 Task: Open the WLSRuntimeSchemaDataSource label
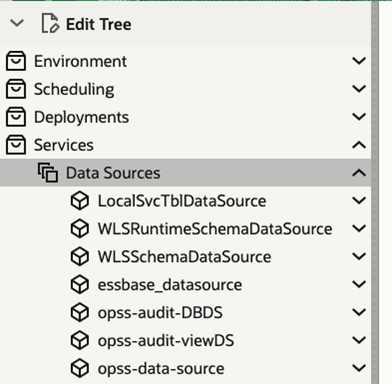[215, 229]
